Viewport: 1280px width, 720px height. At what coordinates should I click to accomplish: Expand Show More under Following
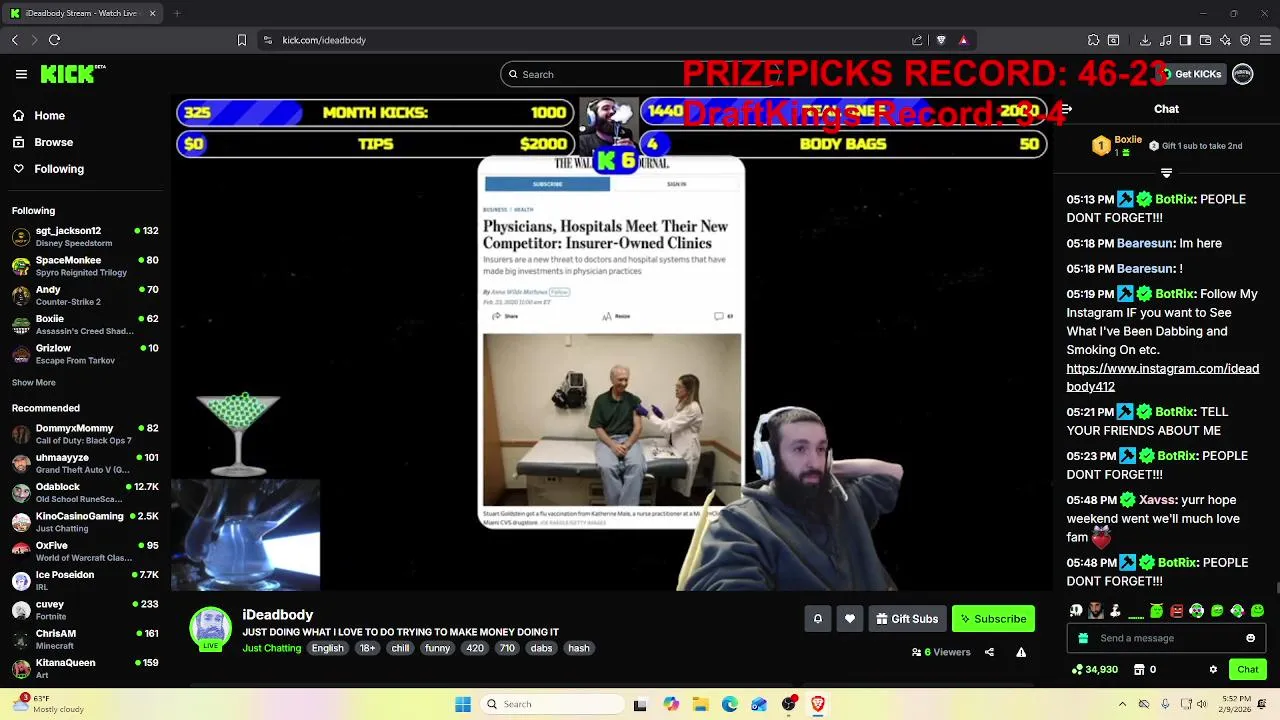click(33, 382)
